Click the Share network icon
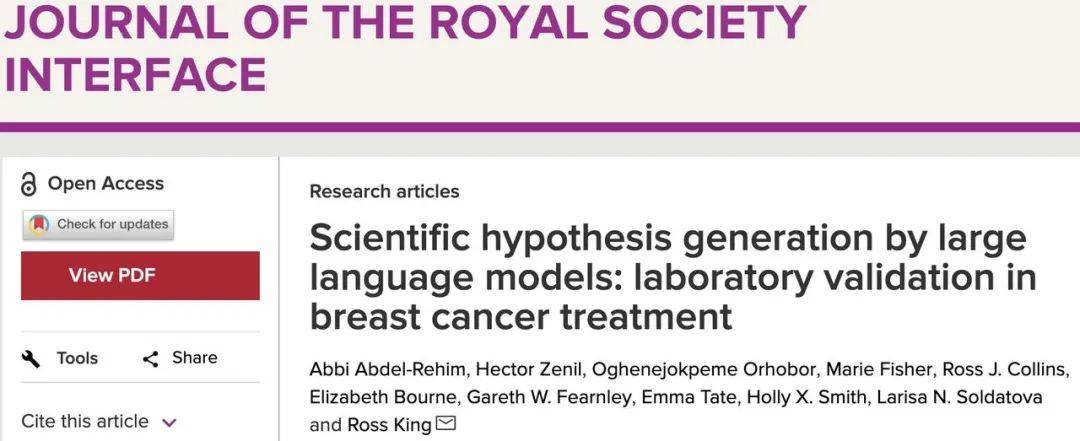 tap(150, 358)
